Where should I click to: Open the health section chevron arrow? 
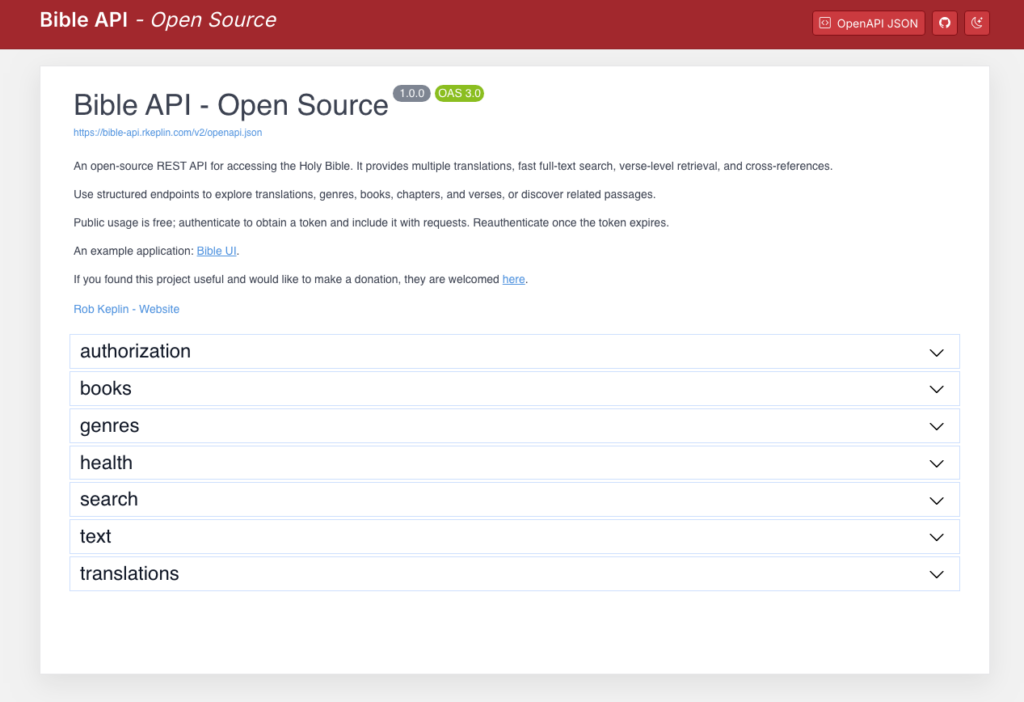pyautogui.click(x=936, y=463)
